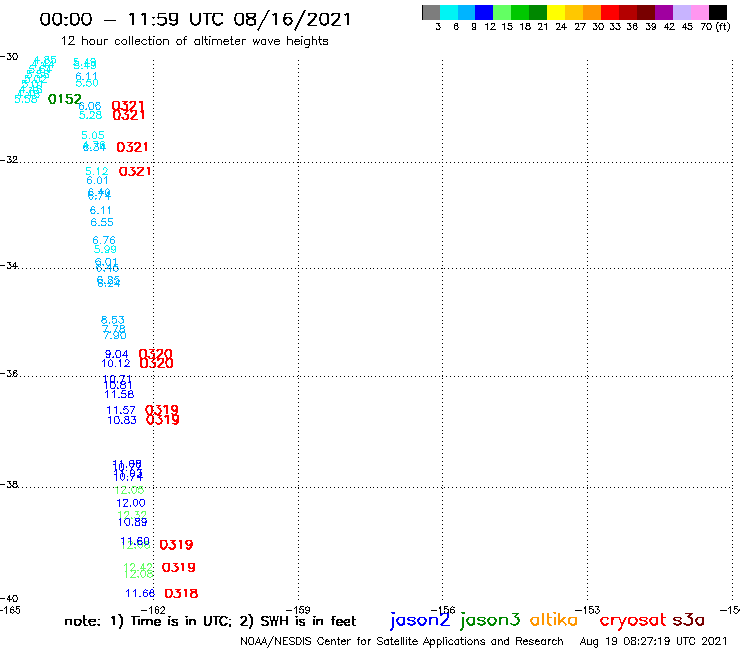
Task: Select the yellow swatch in the legend bar
Action: 556,12
